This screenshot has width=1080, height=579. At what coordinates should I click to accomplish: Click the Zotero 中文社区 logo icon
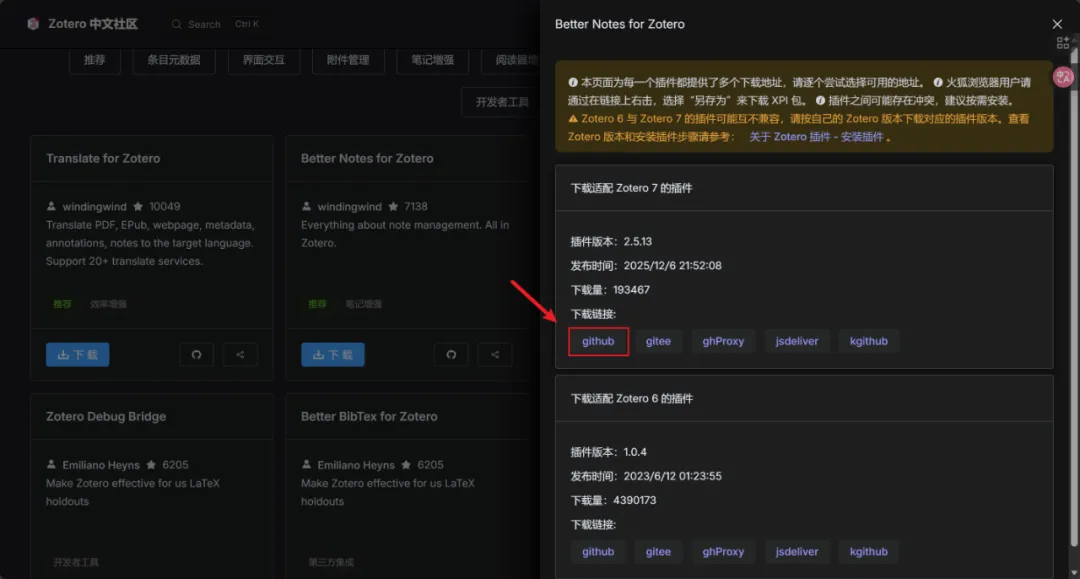[x=32, y=24]
